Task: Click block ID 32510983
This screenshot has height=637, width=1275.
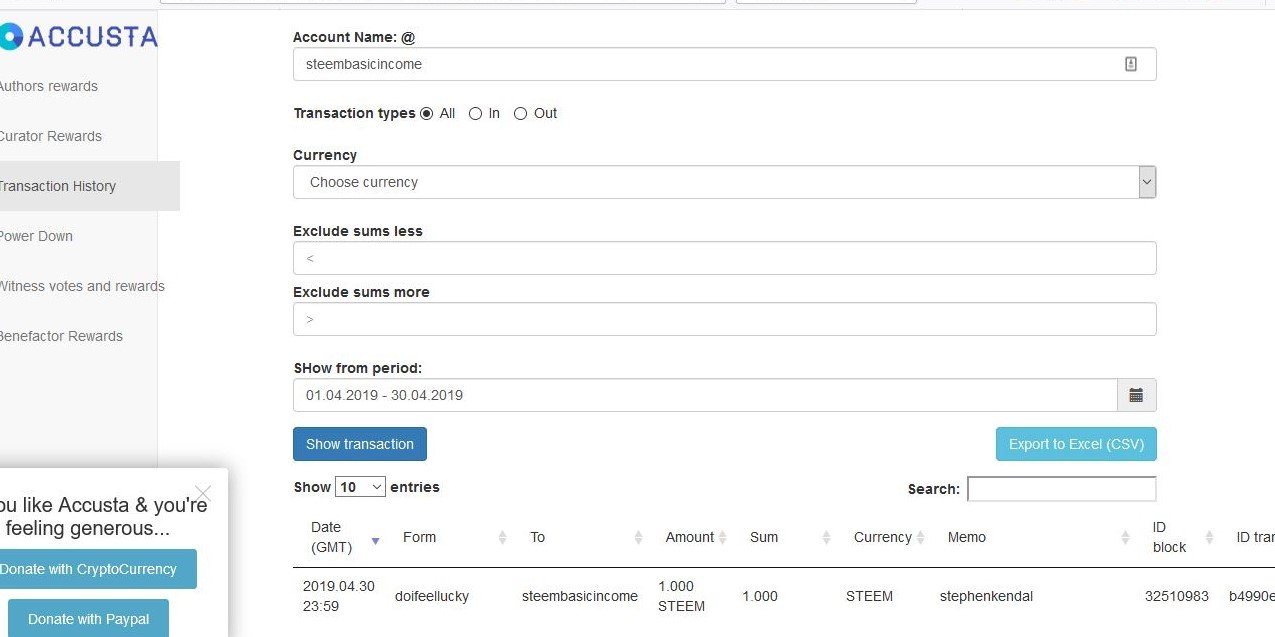Action: [1177, 596]
